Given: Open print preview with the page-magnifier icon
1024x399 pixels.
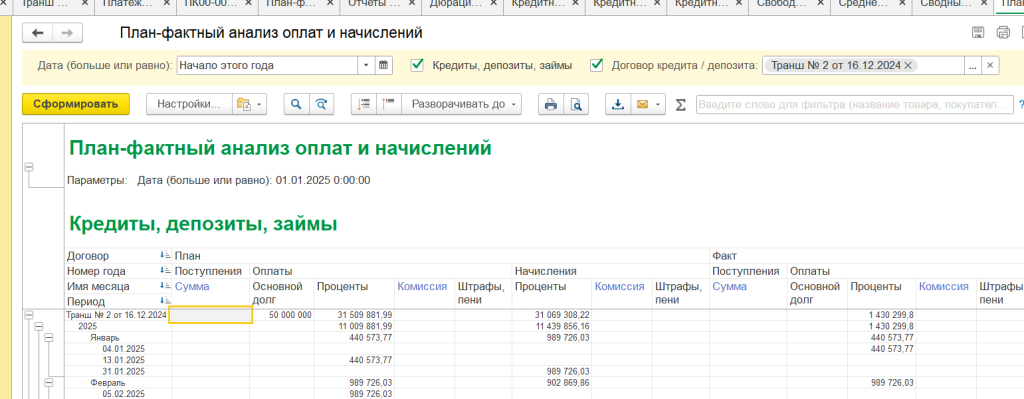Looking at the screenshot, I should tap(575, 104).
